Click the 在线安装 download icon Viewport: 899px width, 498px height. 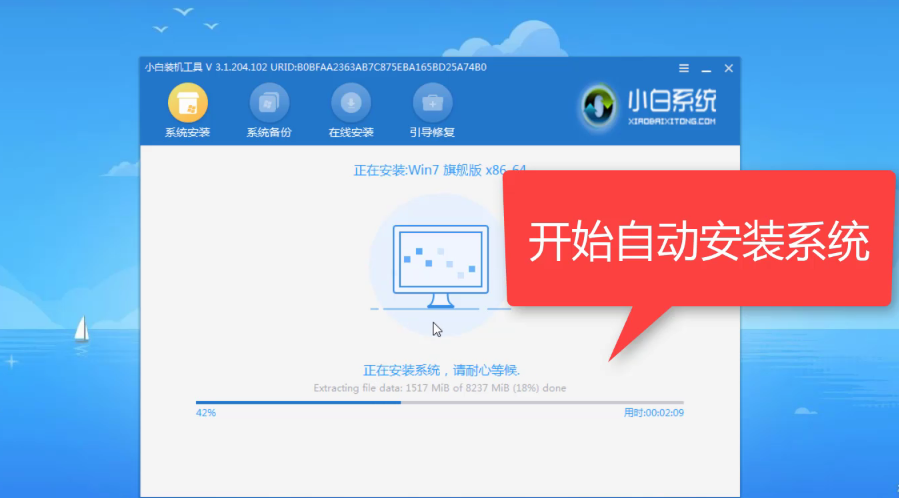pyautogui.click(x=351, y=103)
